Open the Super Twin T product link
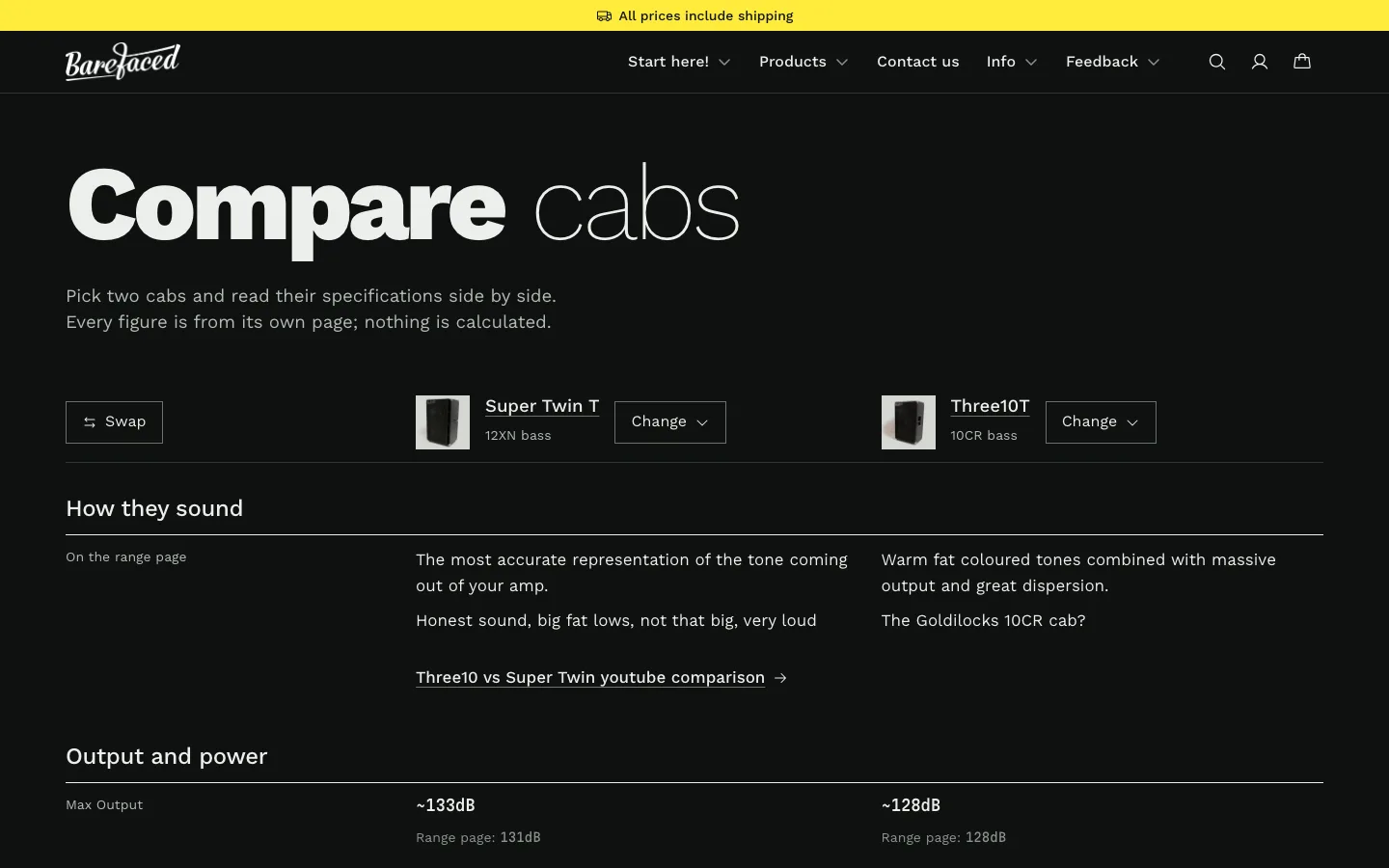Viewport: 1389px width, 868px height. point(542,406)
